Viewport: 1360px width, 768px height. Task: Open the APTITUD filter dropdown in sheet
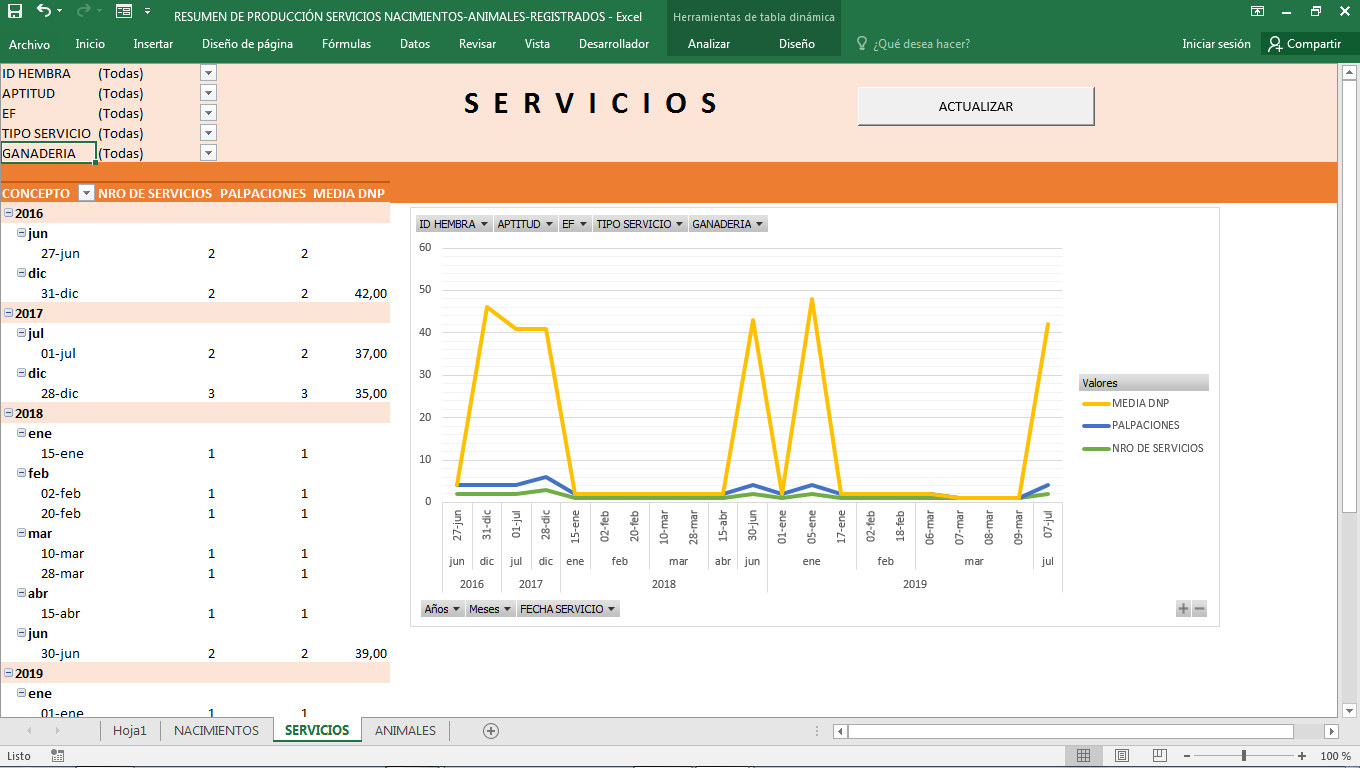(x=209, y=93)
